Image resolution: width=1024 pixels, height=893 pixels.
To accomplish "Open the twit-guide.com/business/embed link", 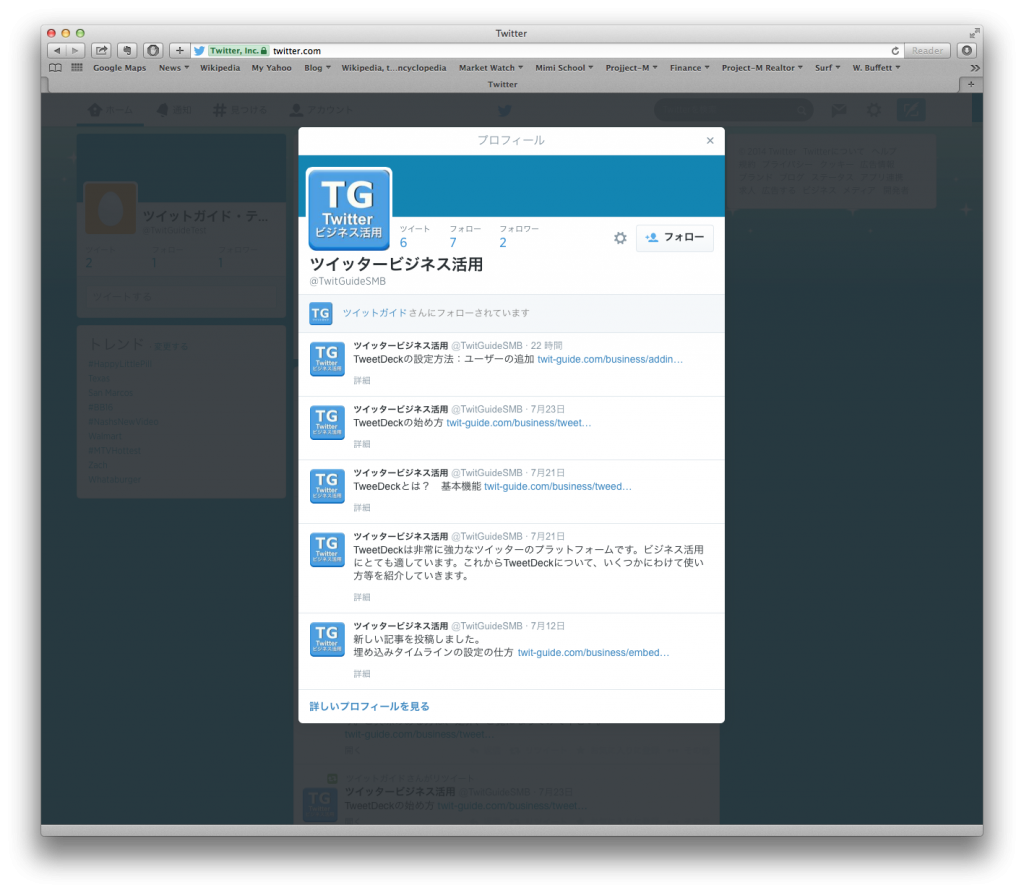I will (593, 653).
